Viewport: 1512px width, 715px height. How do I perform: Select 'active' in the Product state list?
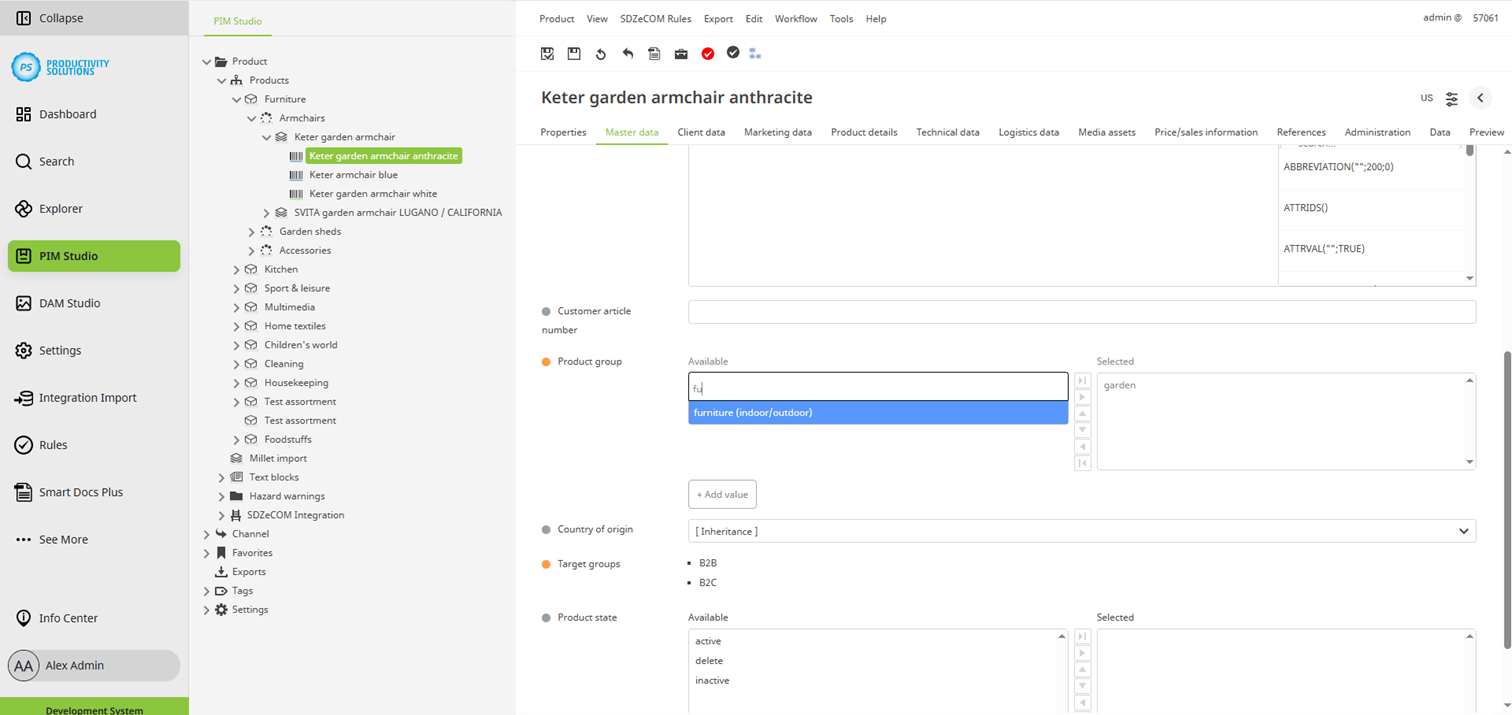(x=707, y=641)
